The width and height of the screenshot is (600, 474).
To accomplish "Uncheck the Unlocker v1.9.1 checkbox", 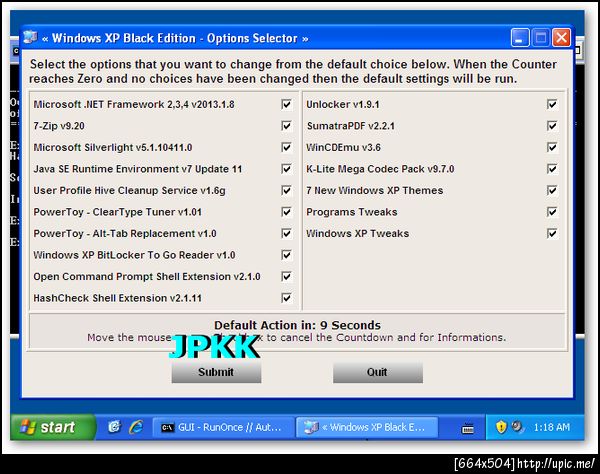I will [x=552, y=104].
